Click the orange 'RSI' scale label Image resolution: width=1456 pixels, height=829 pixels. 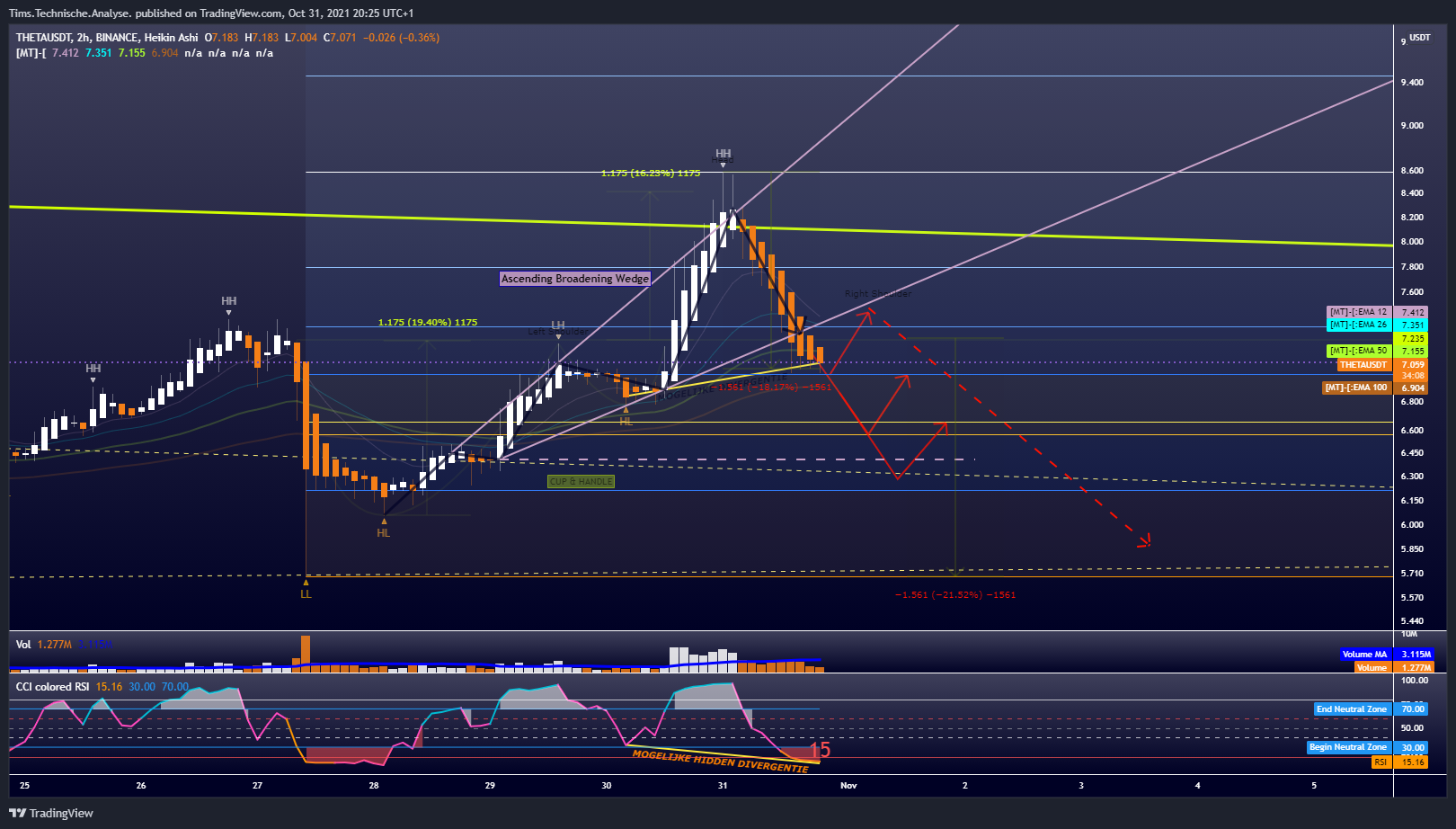(x=1381, y=762)
